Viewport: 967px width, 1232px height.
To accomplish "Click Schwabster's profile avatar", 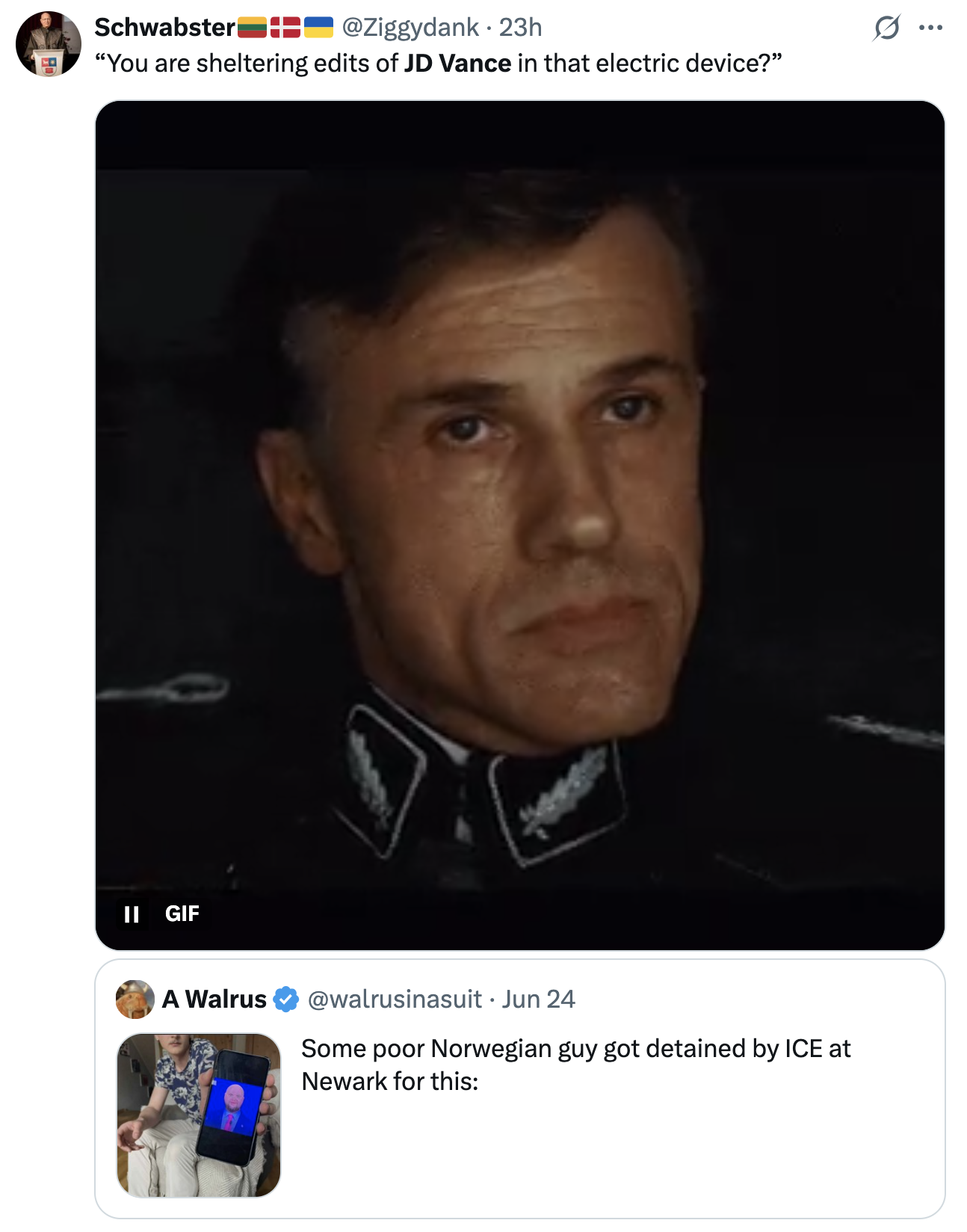I will coord(49,44).
